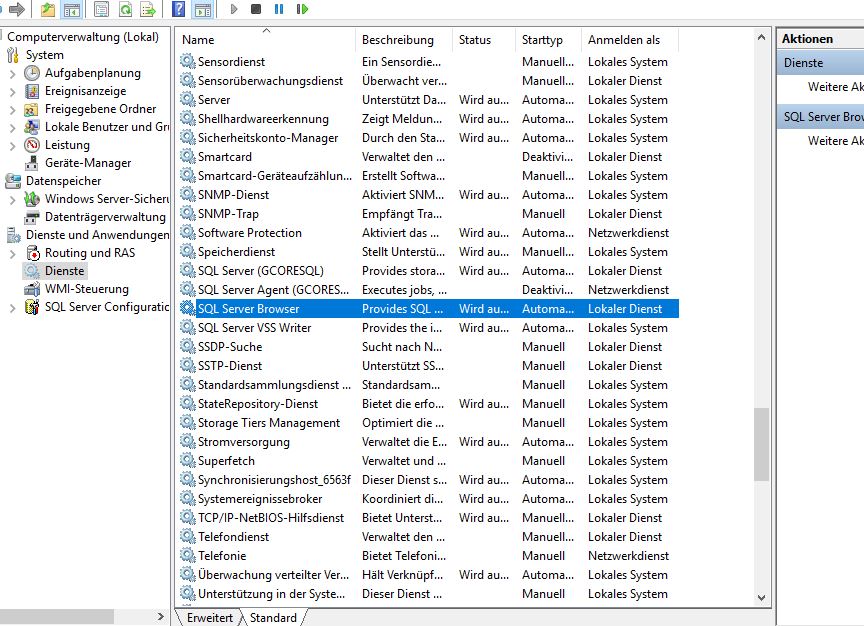Click the Stop service toolbar icon
Image resolution: width=864 pixels, height=626 pixels.
[x=256, y=9]
